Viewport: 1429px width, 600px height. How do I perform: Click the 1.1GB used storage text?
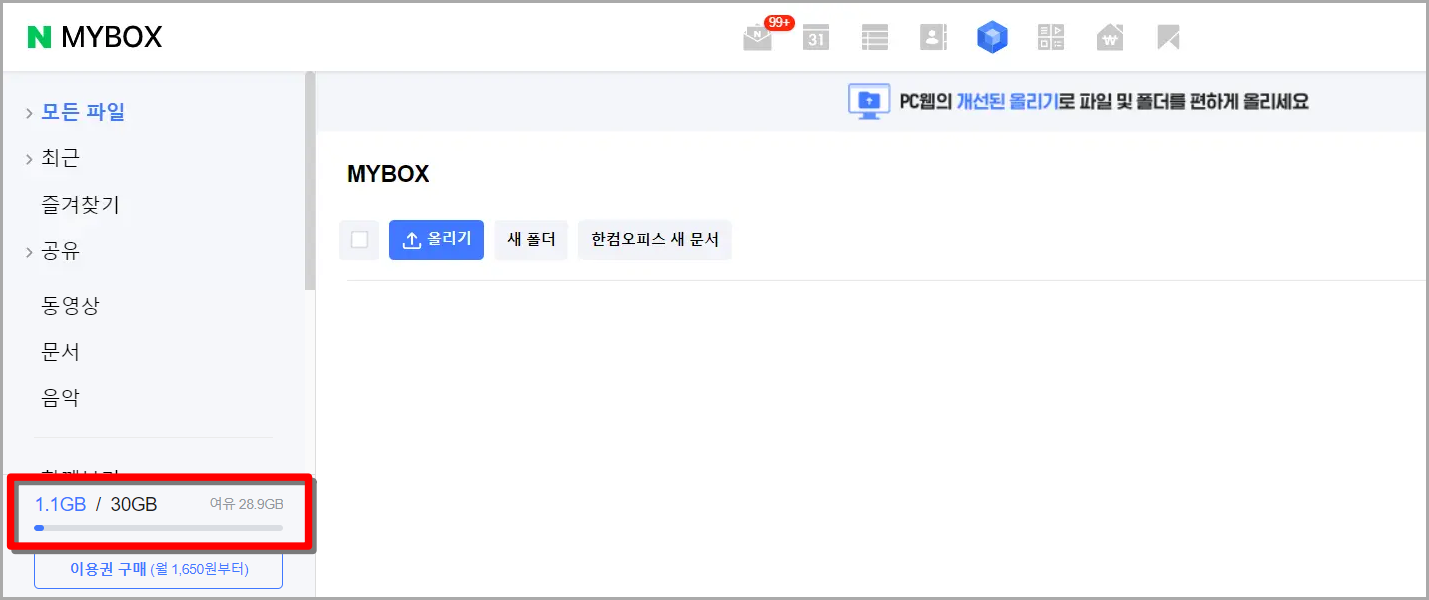coord(60,504)
